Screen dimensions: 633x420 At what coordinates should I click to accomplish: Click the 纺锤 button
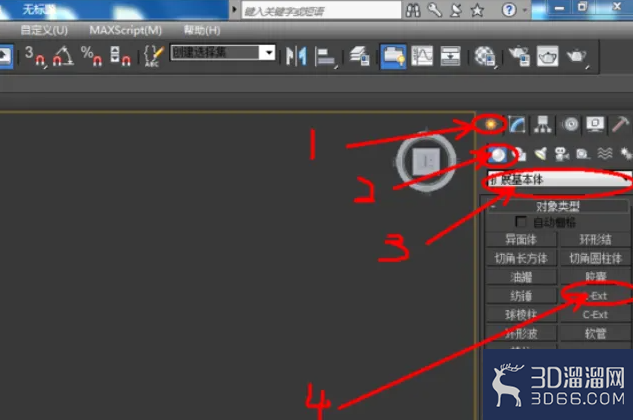(521, 296)
